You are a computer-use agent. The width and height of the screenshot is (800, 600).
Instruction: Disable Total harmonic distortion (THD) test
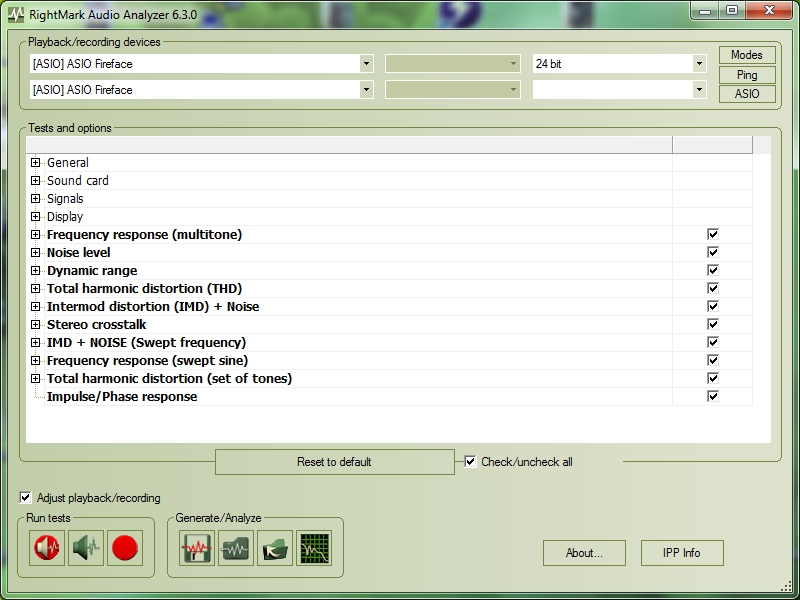(713, 288)
